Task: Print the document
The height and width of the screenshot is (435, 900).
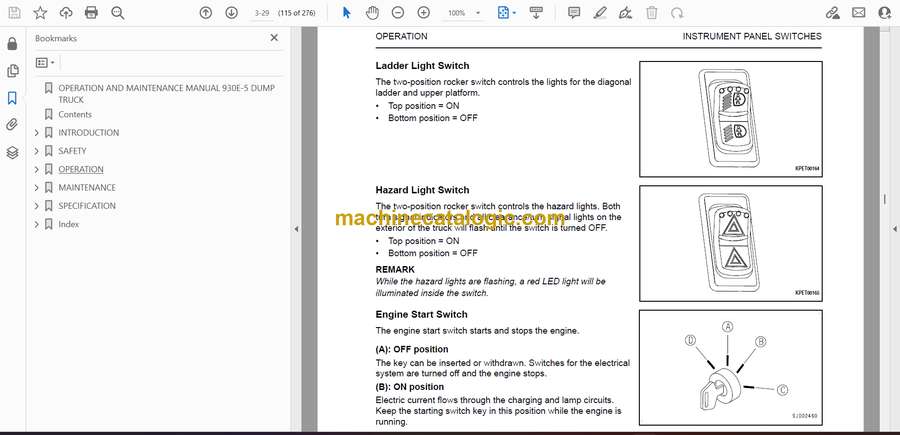Action: click(91, 13)
